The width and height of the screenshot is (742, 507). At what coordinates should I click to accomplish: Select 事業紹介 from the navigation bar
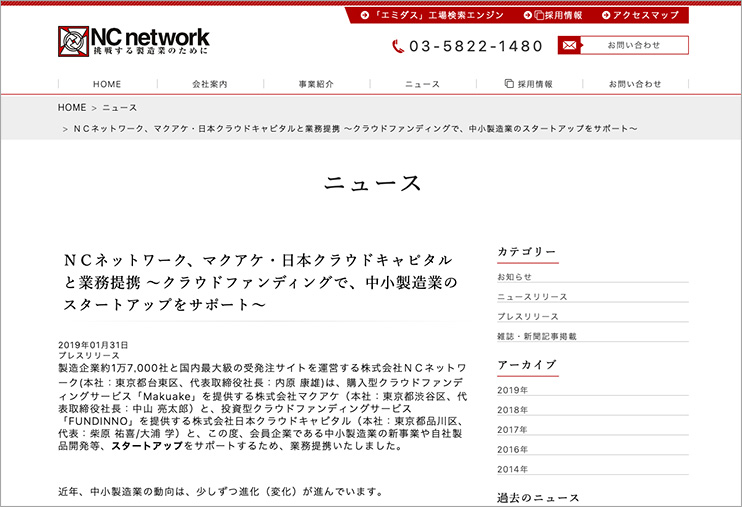point(316,84)
